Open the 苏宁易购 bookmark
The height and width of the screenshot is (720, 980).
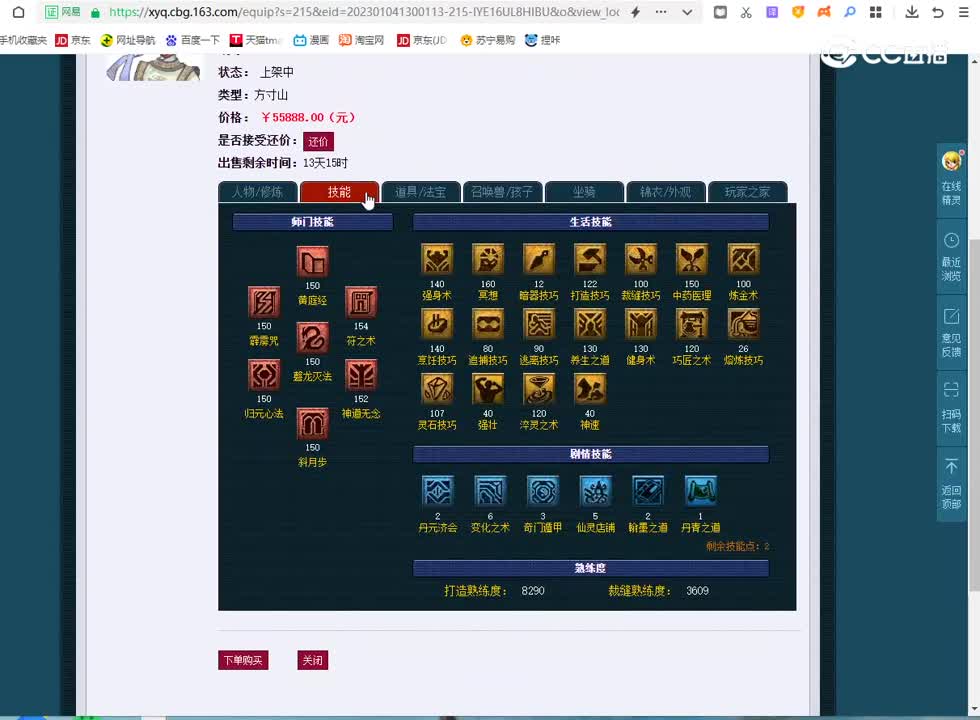pyautogui.click(x=488, y=40)
